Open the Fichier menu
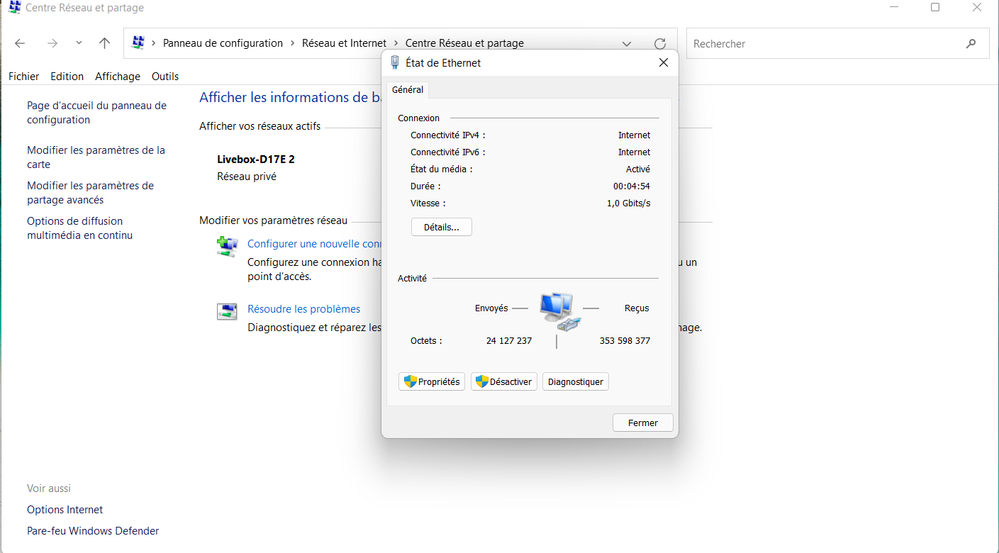Screen dimensions: 999x553 (24, 76)
